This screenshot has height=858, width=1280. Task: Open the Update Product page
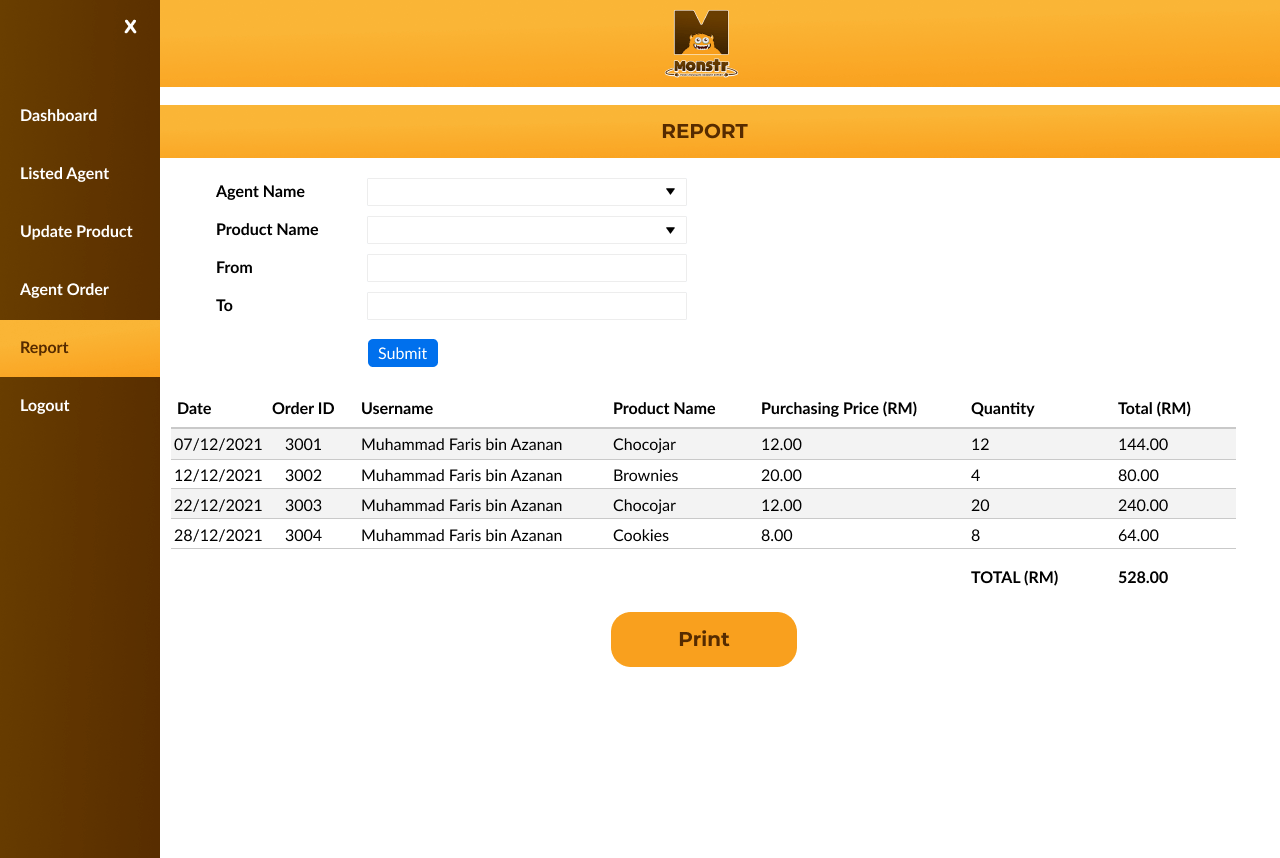[76, 232]
